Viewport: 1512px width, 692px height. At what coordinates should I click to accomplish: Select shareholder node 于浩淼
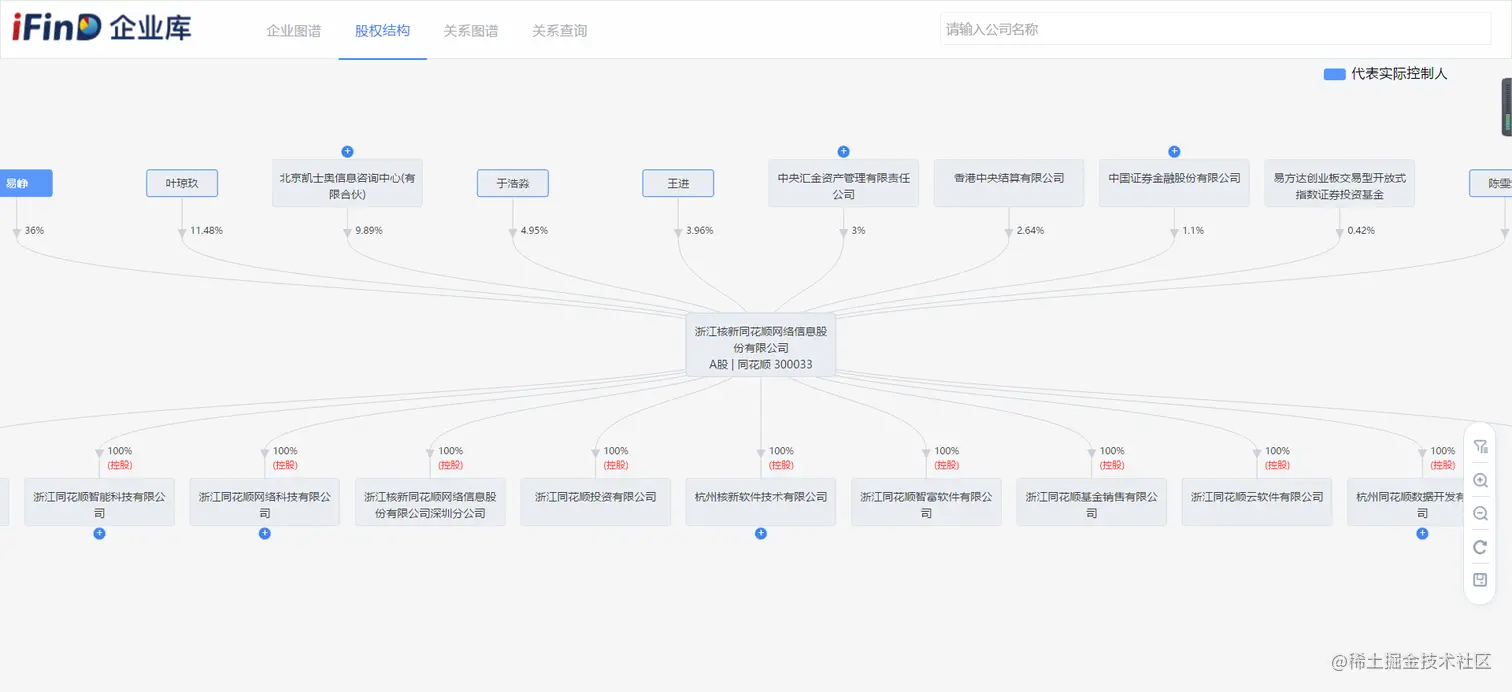pyautogui.click(x=513, y=183)
